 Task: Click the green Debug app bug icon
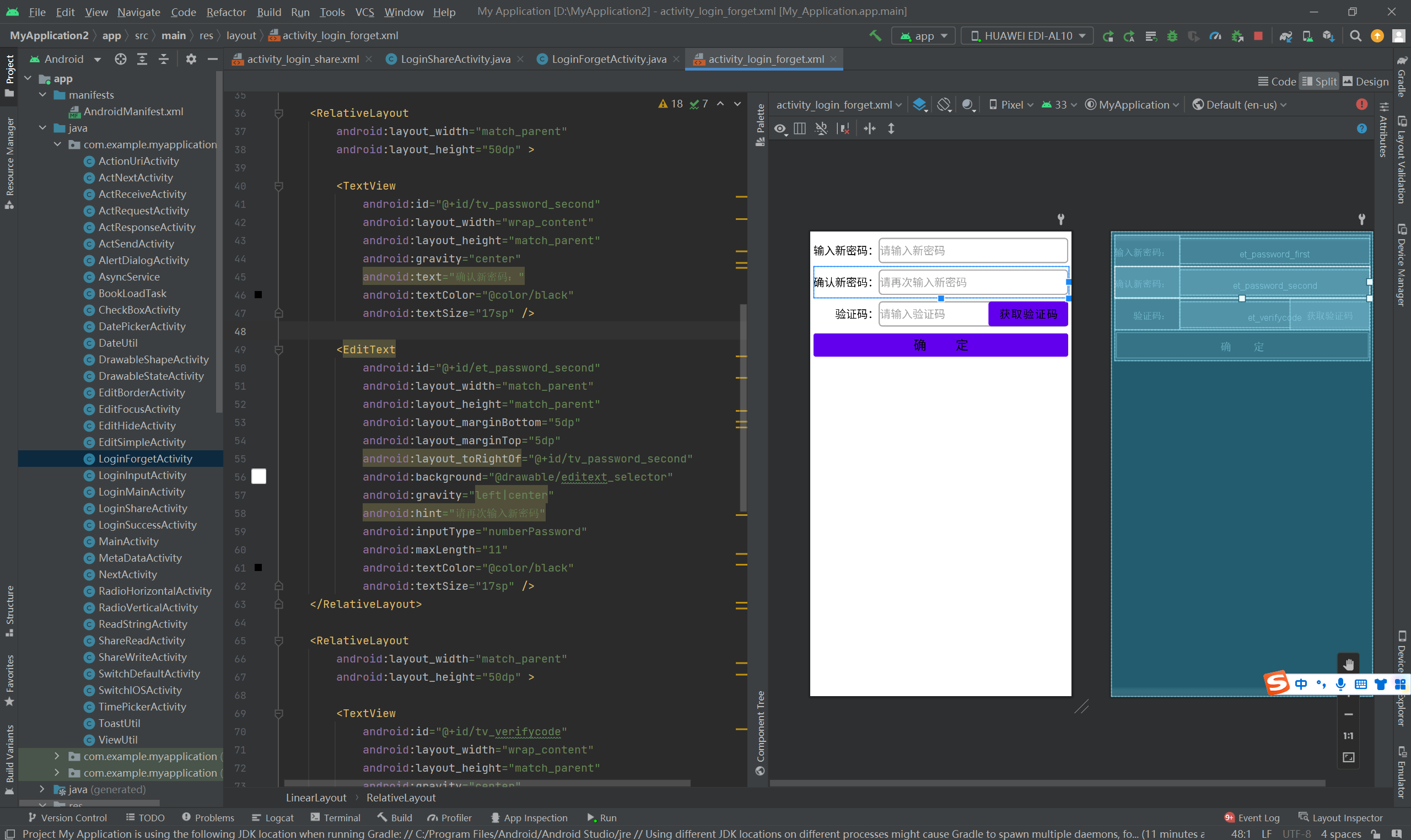tap(1172, 36)
